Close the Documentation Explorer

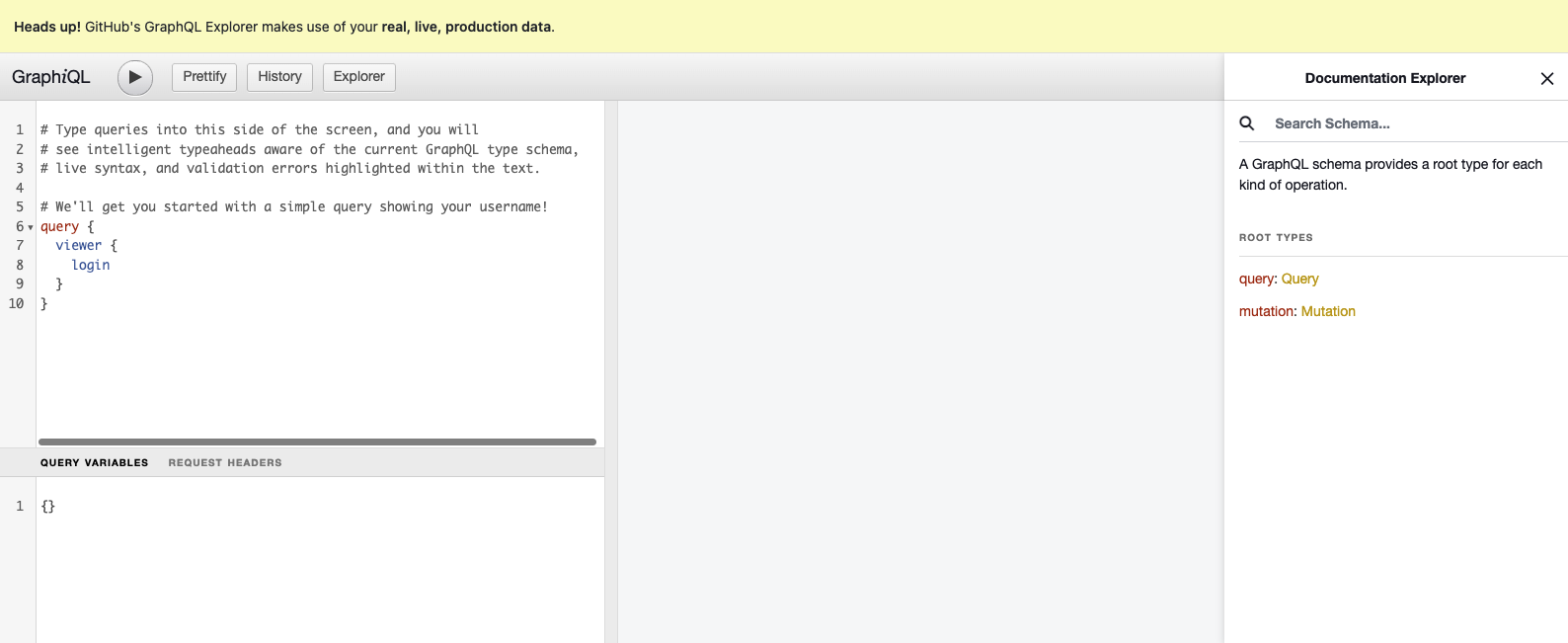pyautogui.click(x=1546, y=79)
